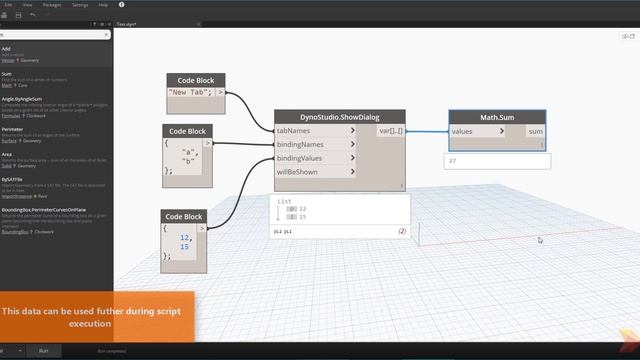The width and height of the screenshot is (640, 360).
Task: Select the Area search result
Action: tap(56, 160)
